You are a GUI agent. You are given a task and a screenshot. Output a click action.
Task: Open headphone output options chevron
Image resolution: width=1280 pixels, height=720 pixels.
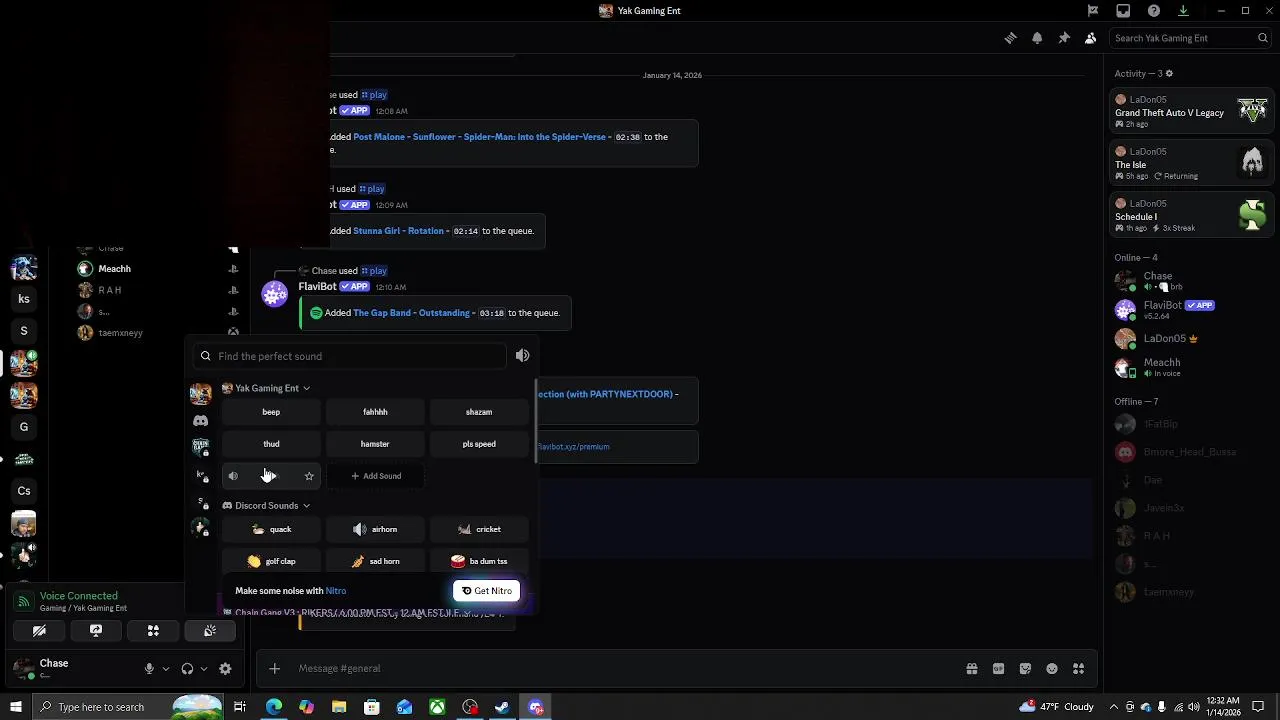[x=204, y=669]
